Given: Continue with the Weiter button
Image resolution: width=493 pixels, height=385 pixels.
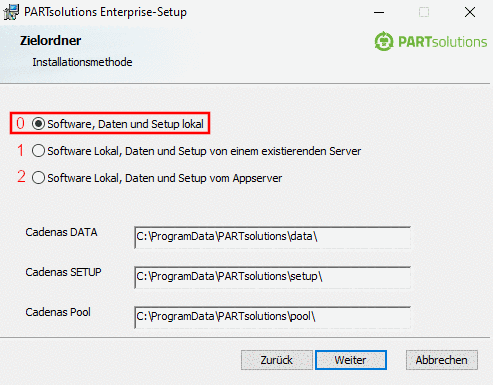Looking at the screenshot, I should click(x=351, y=360).
